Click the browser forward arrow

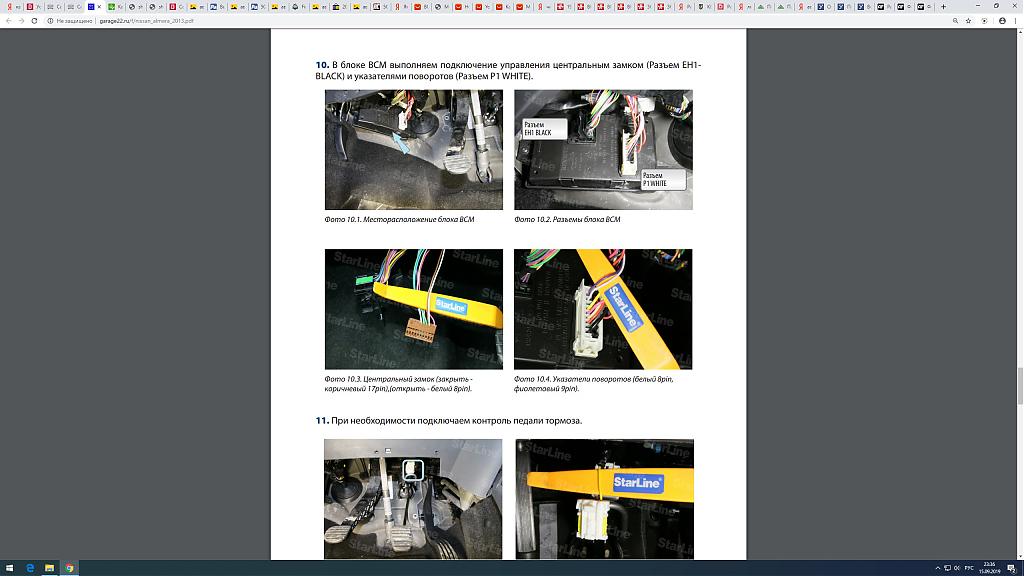point(21,20)
